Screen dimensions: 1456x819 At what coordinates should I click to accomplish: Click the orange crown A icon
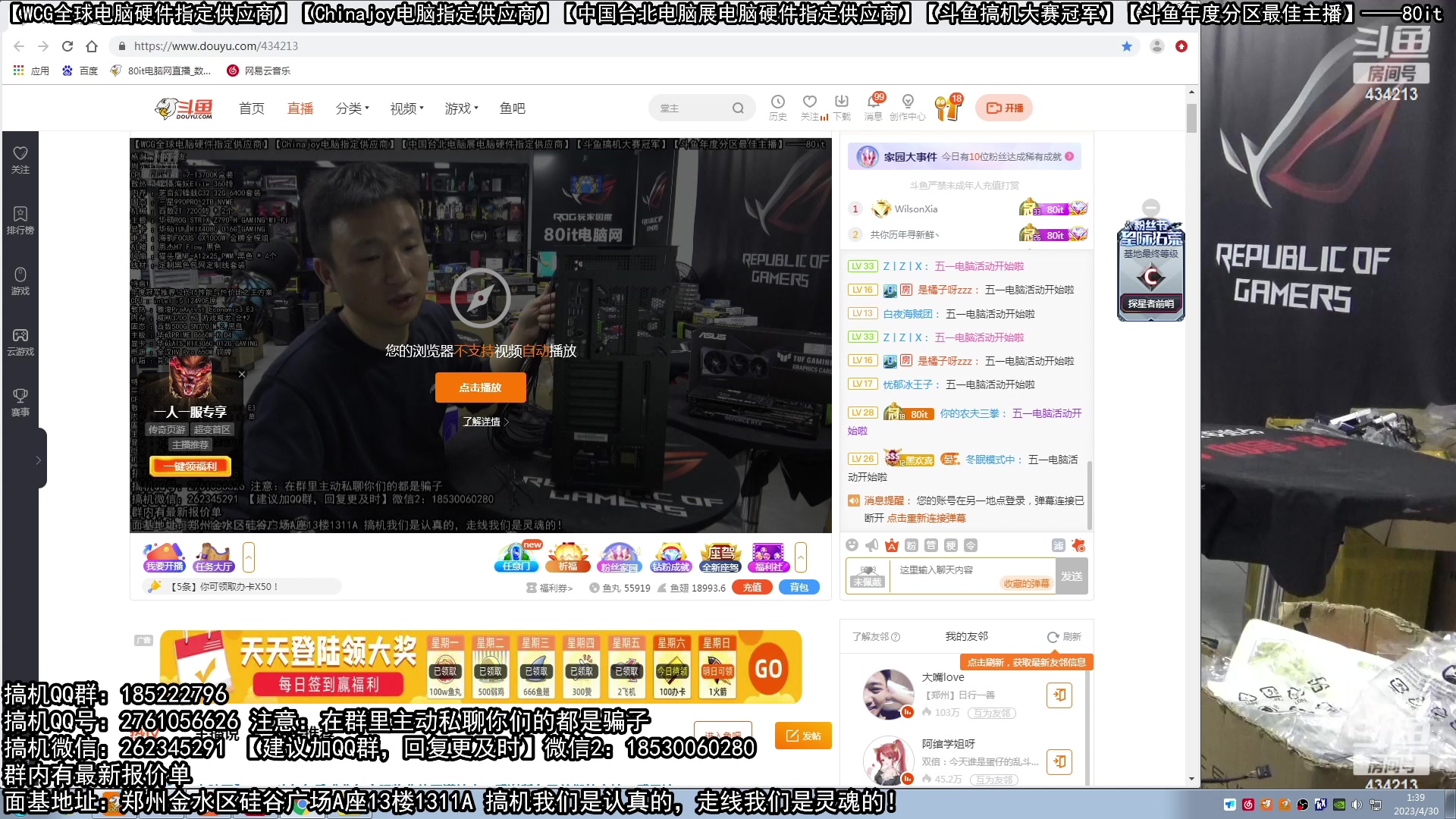click(x=892, y=545)
